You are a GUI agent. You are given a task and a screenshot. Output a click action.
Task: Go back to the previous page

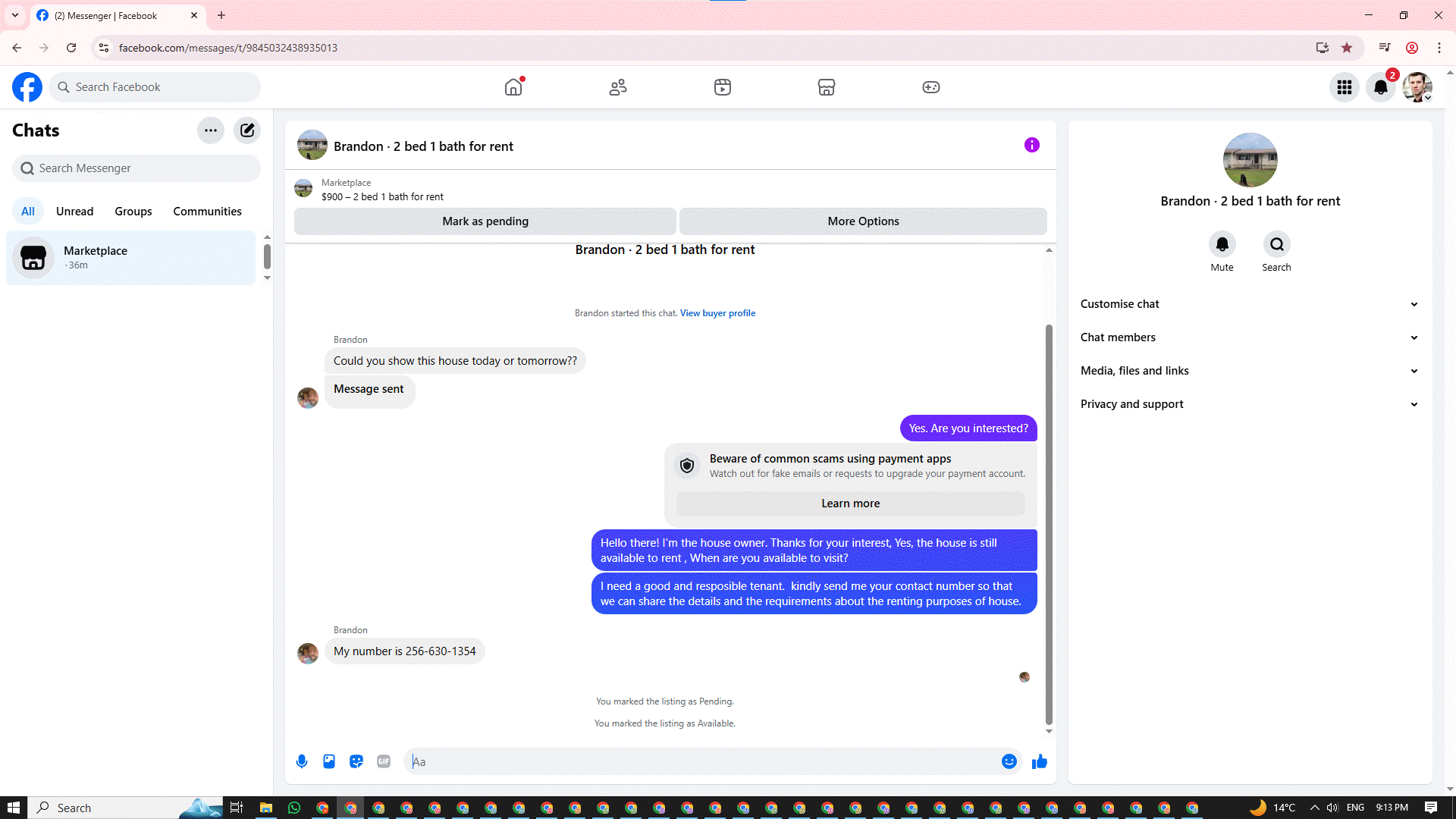(x=17, y=48)
